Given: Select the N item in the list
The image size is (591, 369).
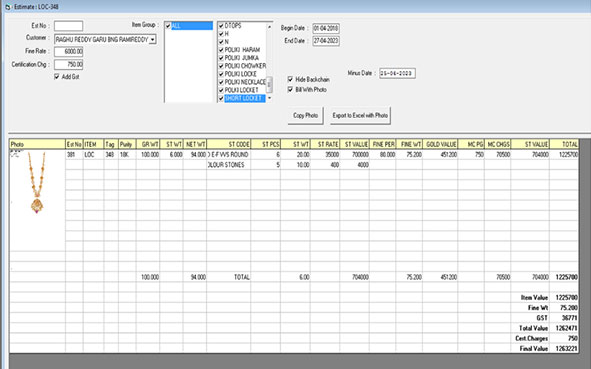Looking at the screenshot, I should 227,42.
